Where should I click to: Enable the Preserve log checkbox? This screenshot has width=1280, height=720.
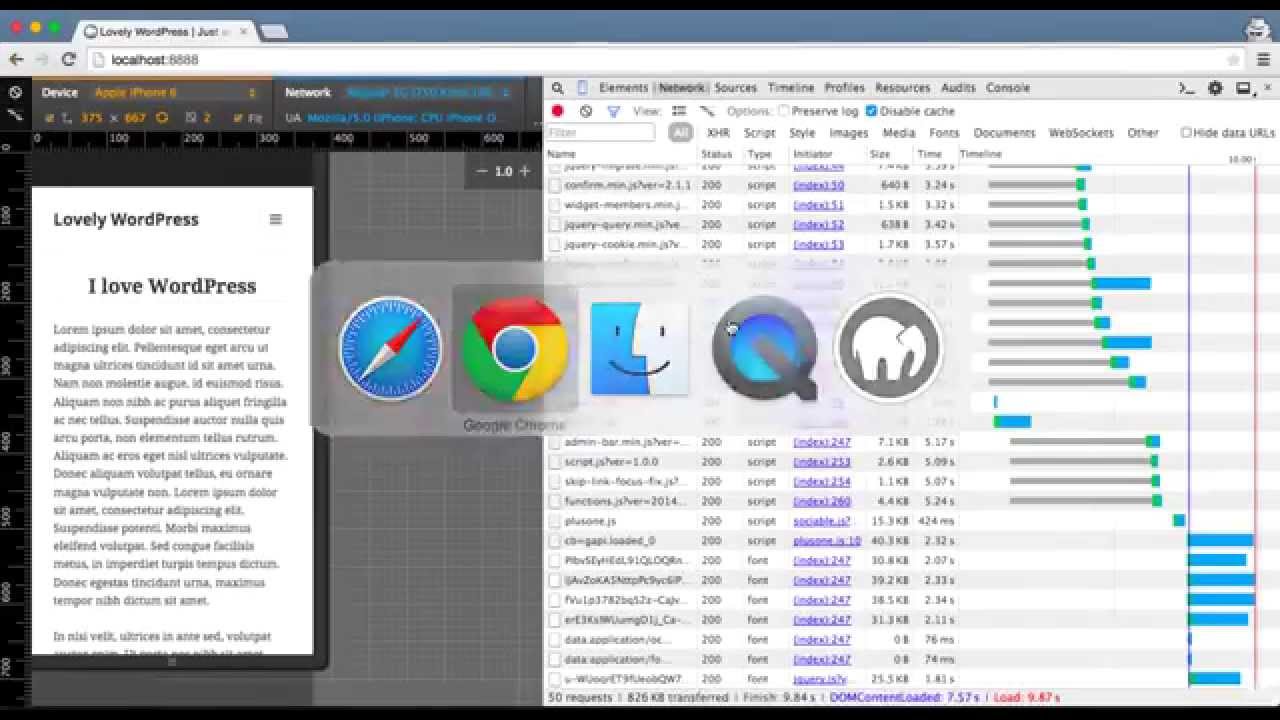[784, 111]
